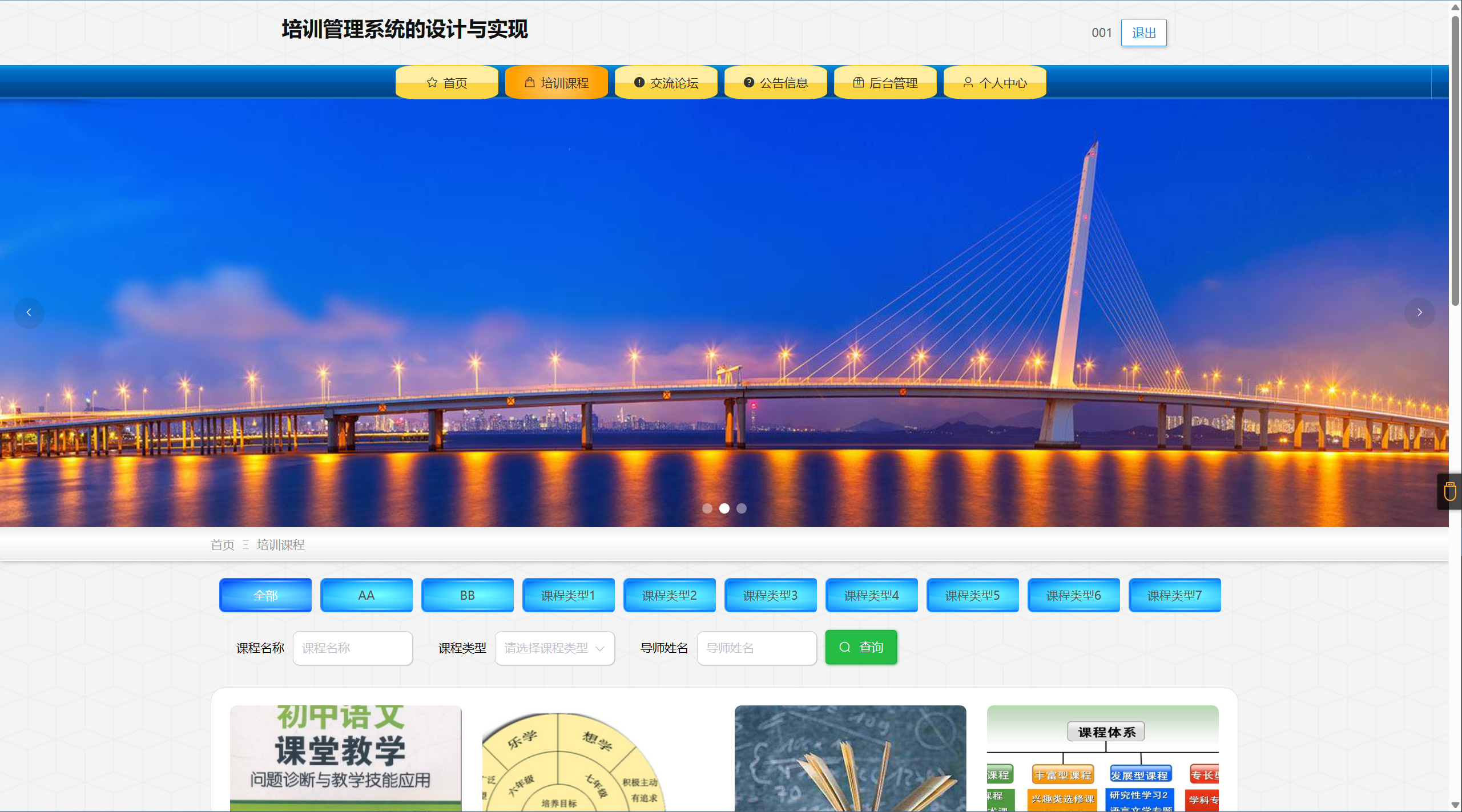Filter courses by BB category

tap(468, 595)
